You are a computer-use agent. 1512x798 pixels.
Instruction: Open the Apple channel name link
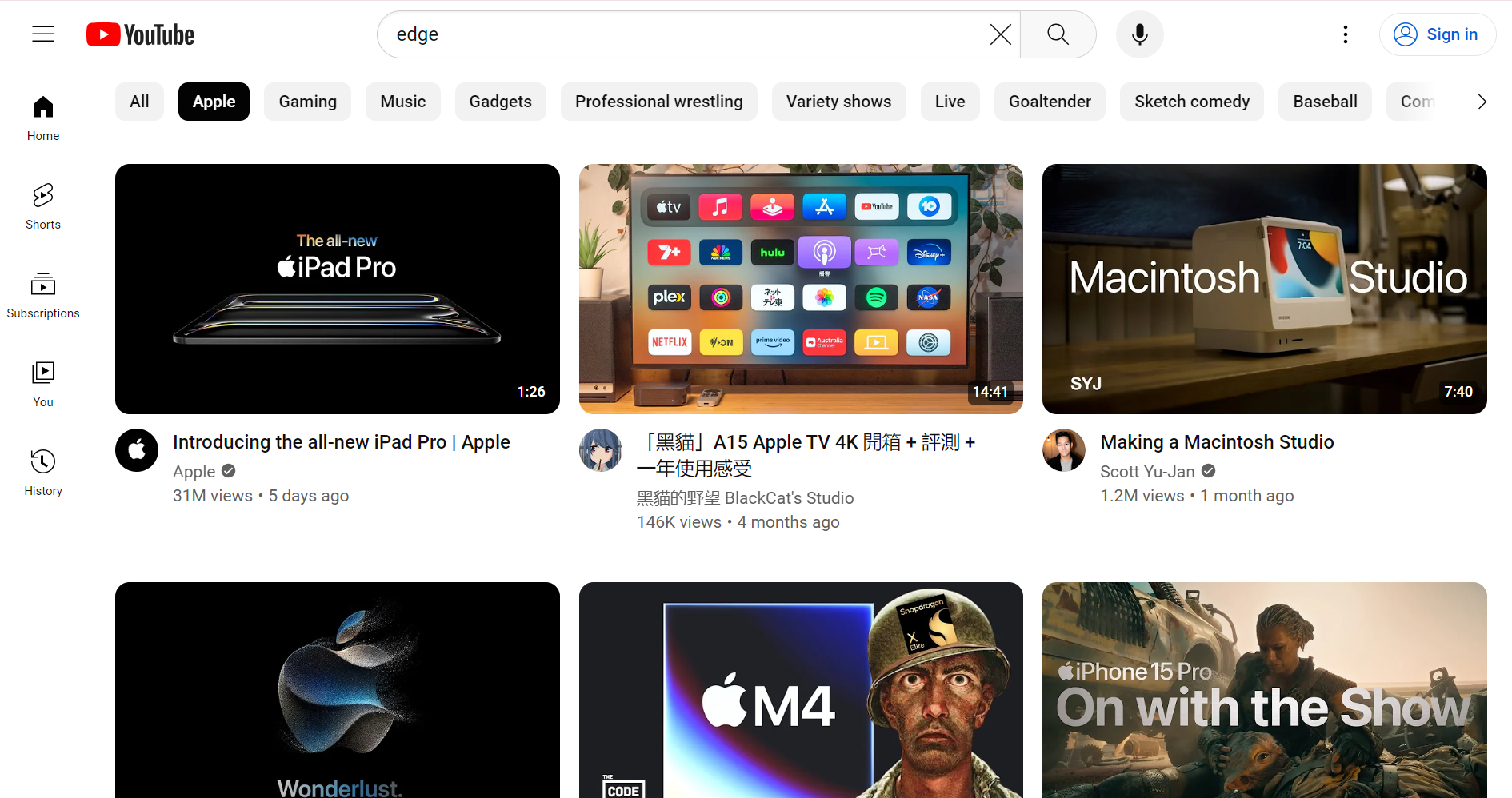194,472
